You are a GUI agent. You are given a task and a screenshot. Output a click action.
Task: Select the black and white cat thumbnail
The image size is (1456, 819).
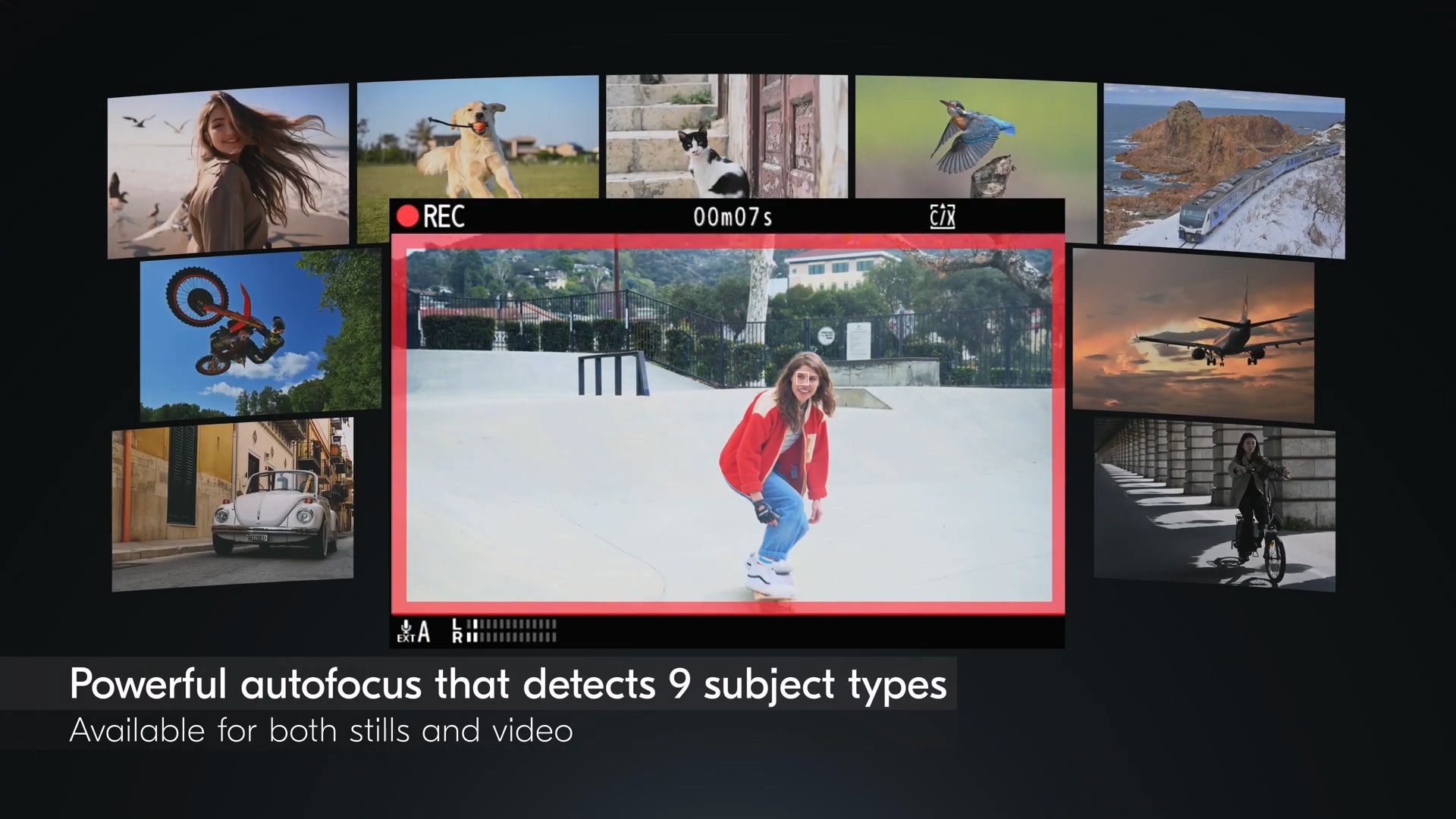726,135
